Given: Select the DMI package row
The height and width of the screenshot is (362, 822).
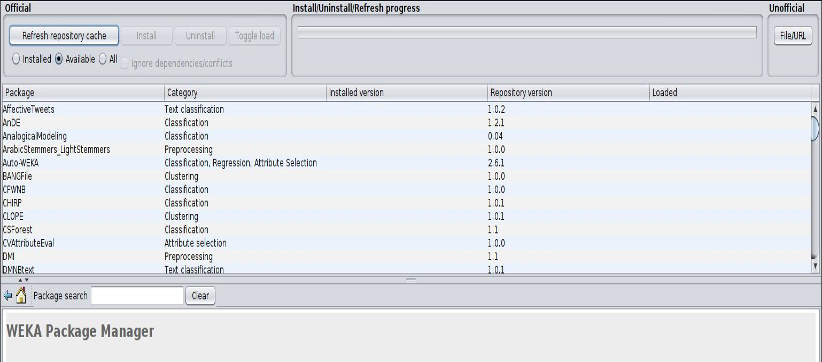Looking at the screenshot, I should click(406, 257).
